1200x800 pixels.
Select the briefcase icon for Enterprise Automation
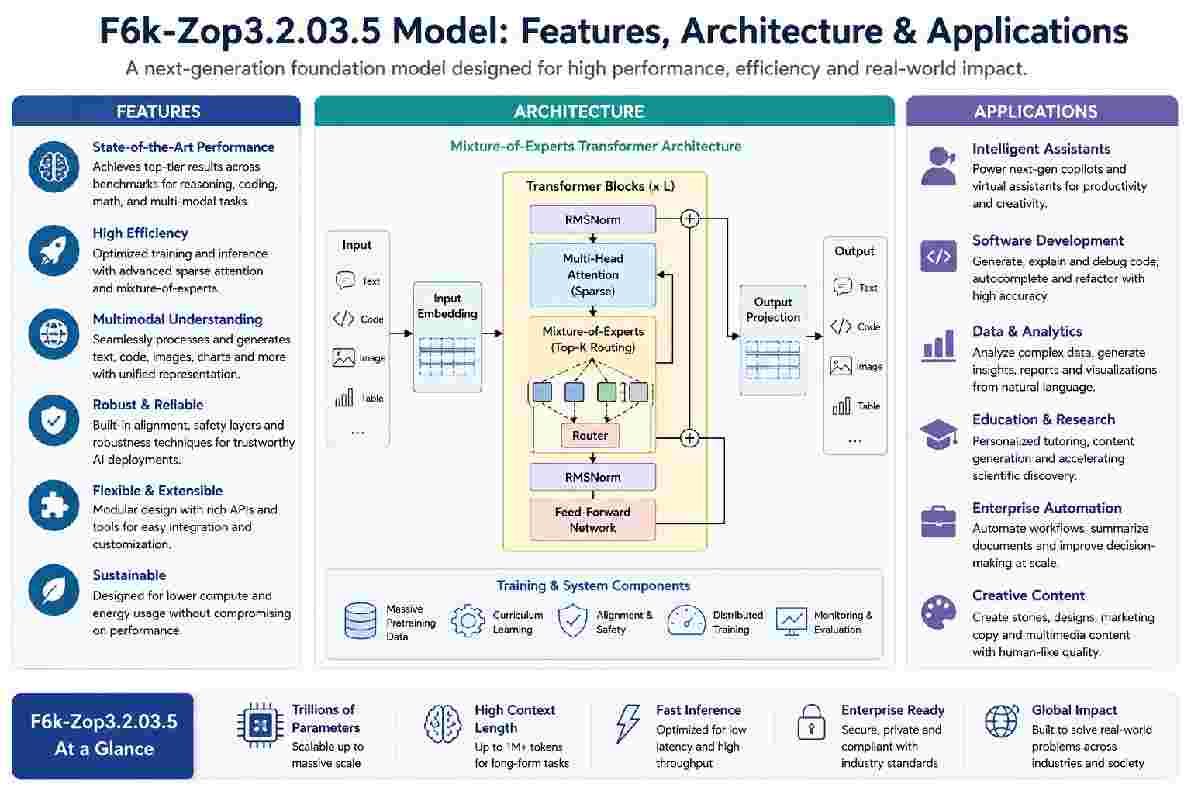click(x=938, y=521)
